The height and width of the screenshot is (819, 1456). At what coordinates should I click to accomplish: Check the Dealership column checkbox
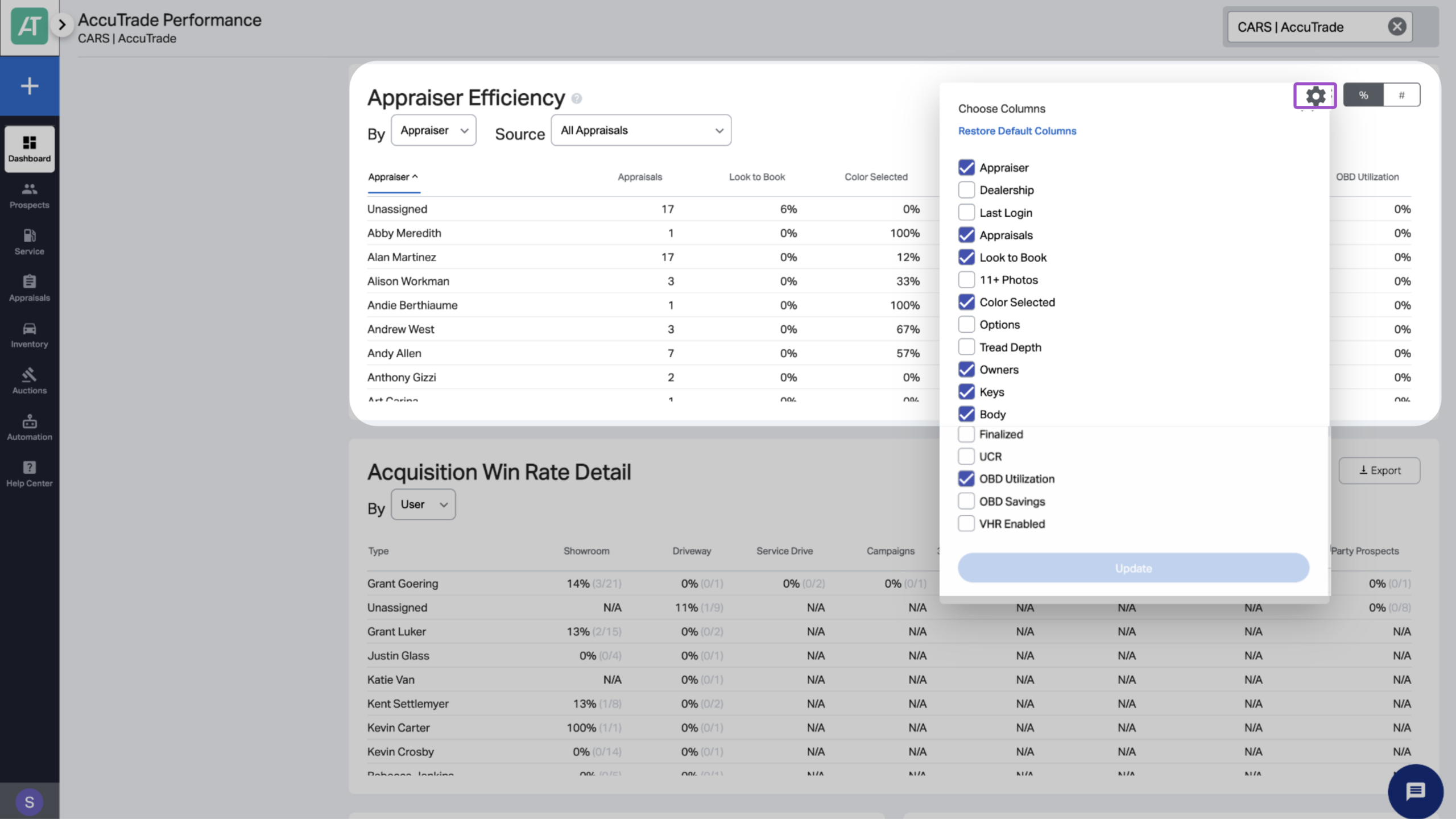click(966, 190)
